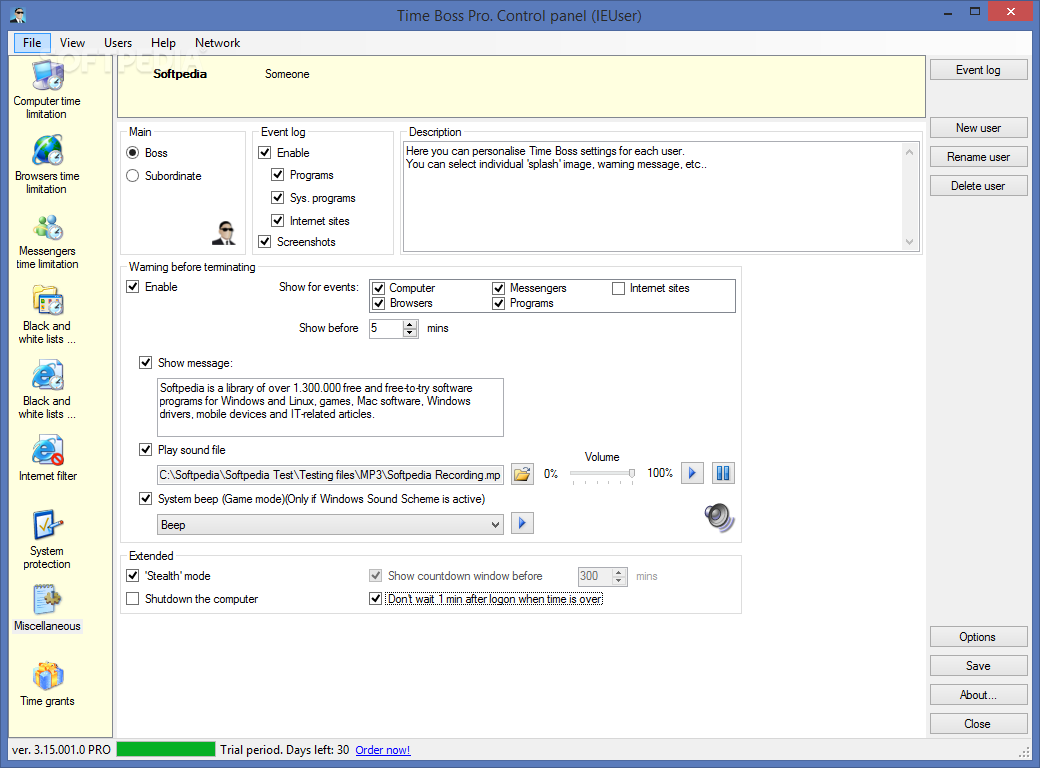Open the Beep sound dropdown
The height and width of the screenshot is (768, 1040).
(x=495, y=525)
